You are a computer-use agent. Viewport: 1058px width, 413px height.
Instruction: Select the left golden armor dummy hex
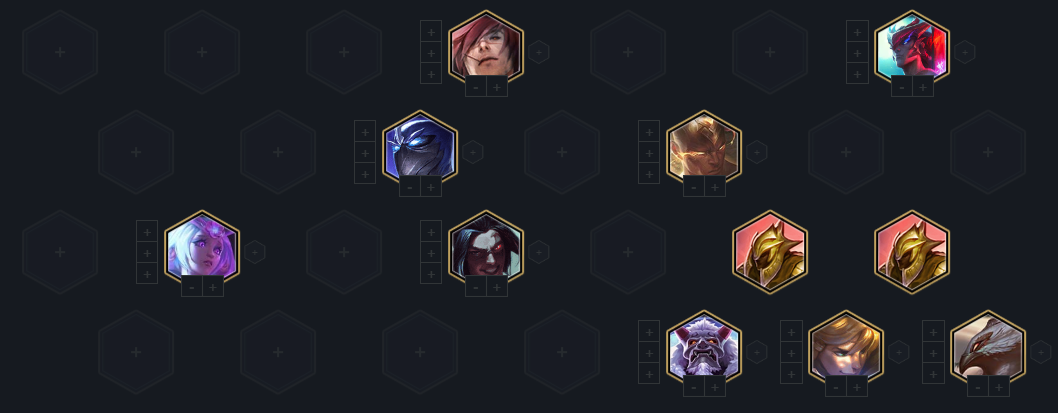coord(770,252)
